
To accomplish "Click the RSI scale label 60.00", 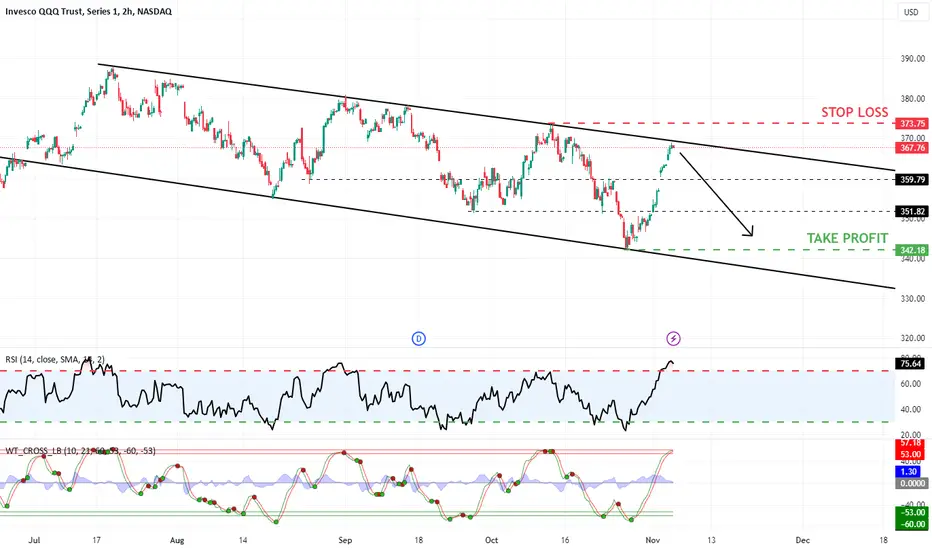I will 910,384.
